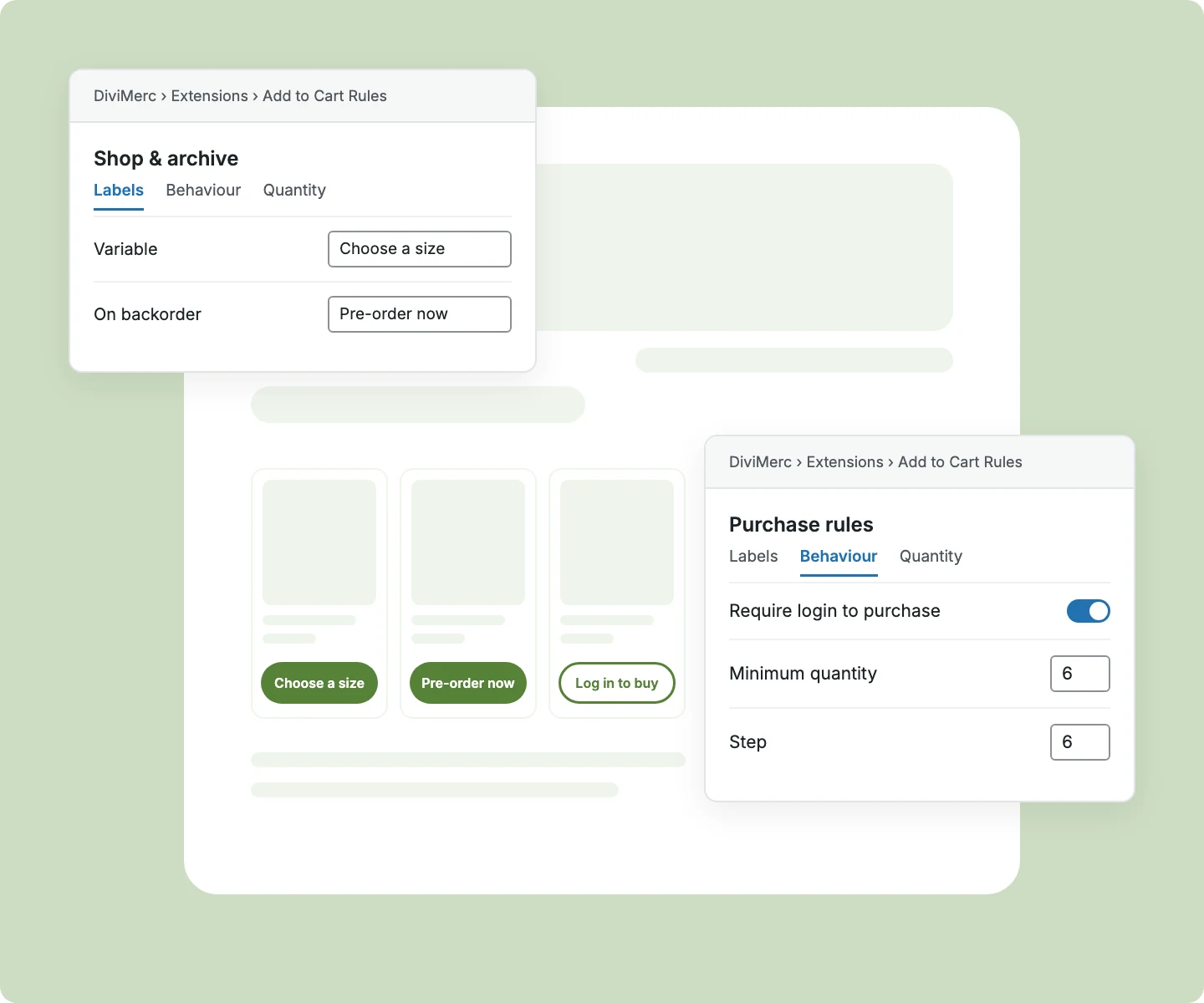The height and width of the screenshot is (1003, 1204).
Task: Focus the Minimum quantity input
Action: coord(1080,674)
